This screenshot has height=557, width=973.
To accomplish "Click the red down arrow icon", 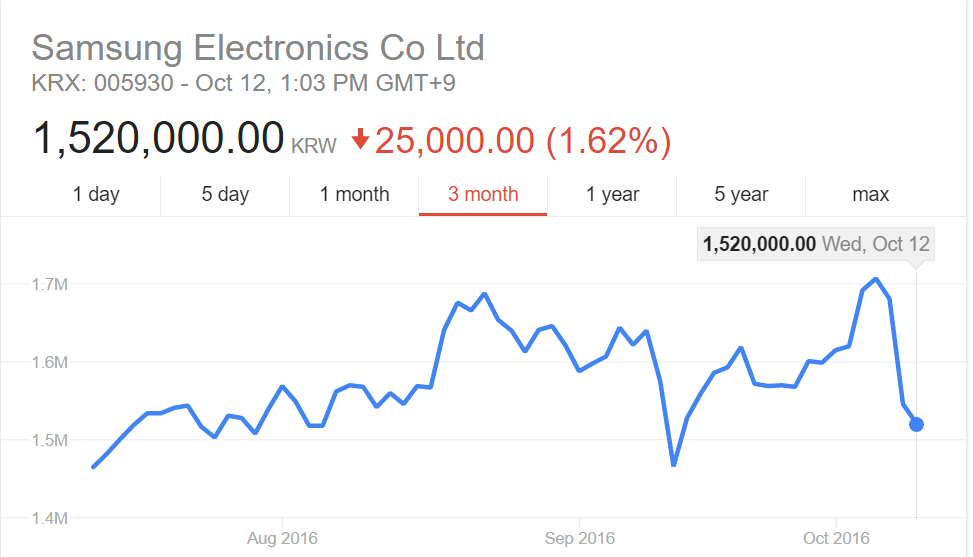I will [x=359, y=141].
